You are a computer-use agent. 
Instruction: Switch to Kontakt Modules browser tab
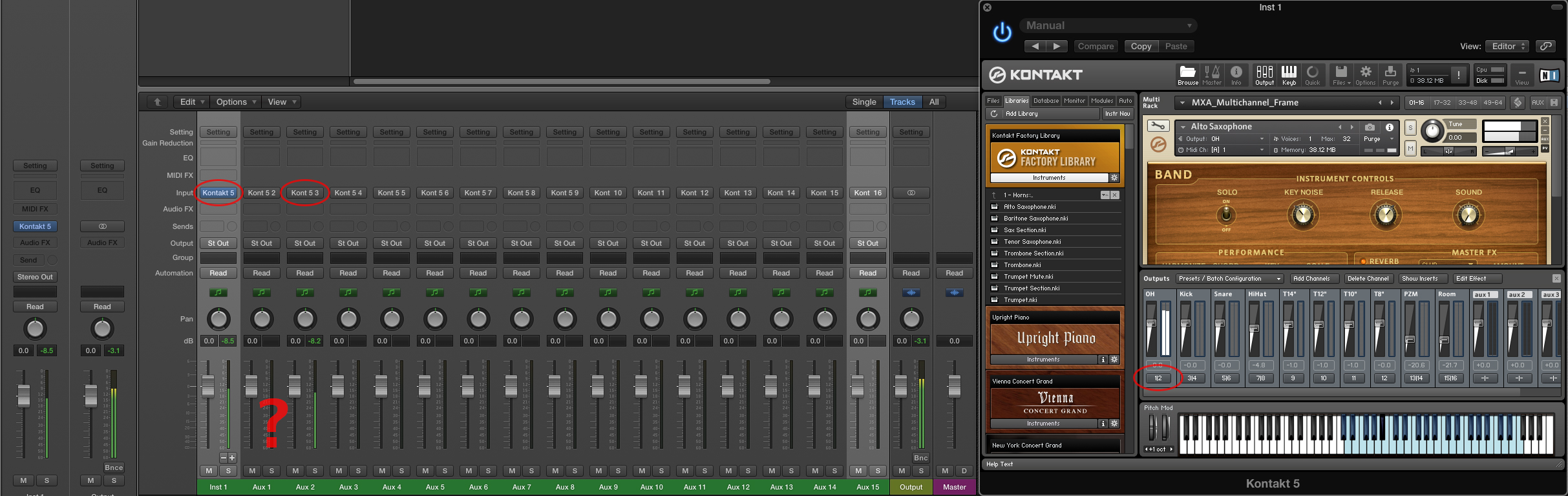pos(1102,101)
